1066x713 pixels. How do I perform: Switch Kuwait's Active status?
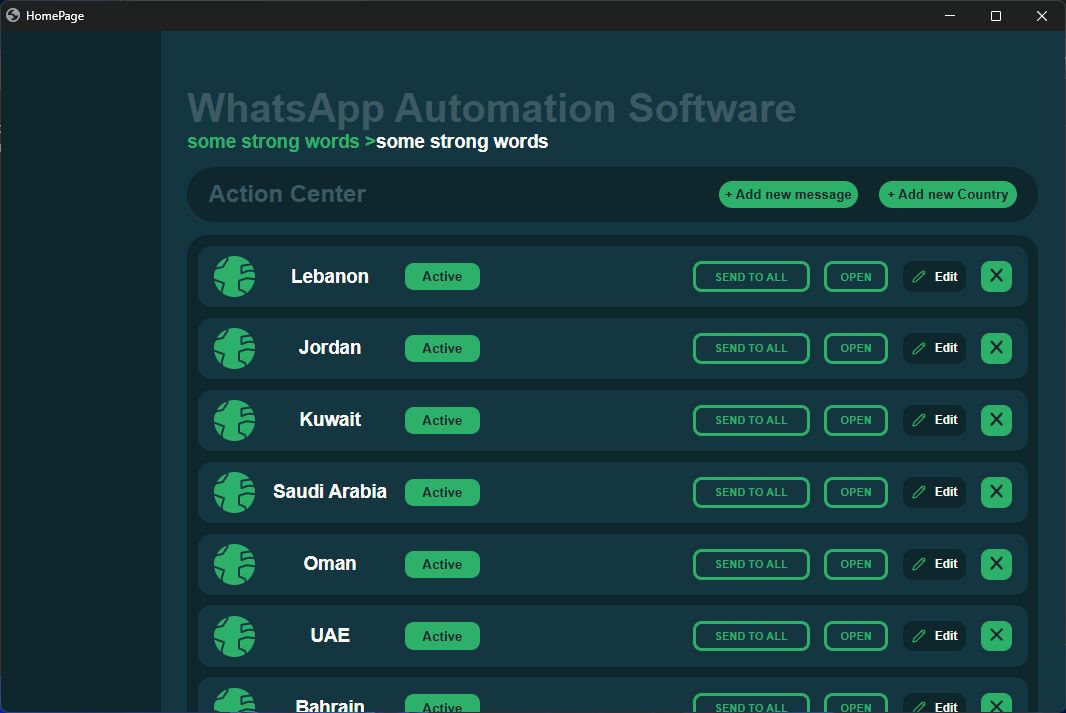[443, 421]
